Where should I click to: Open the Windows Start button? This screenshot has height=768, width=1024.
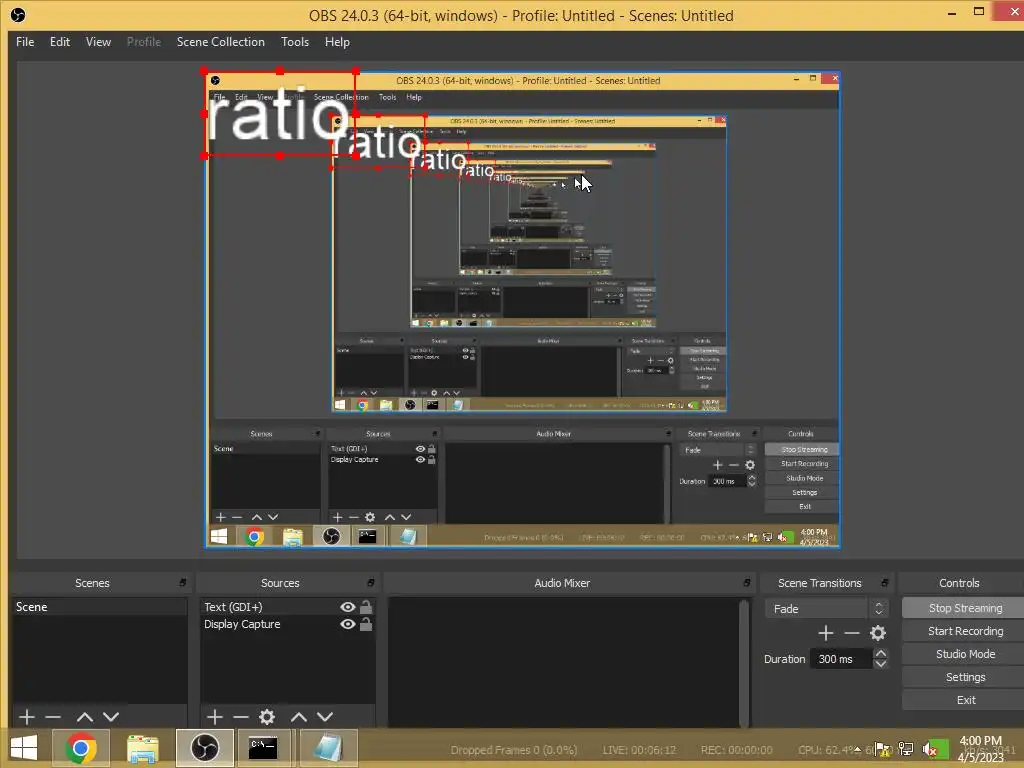click(24, 748)
